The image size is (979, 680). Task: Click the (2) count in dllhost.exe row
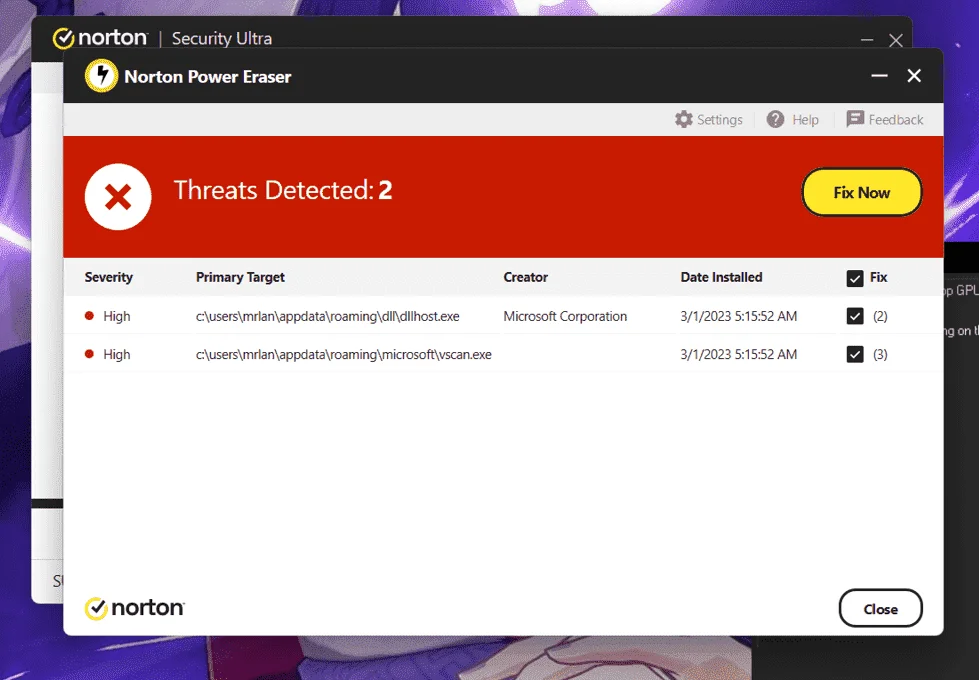coord(880,316)
